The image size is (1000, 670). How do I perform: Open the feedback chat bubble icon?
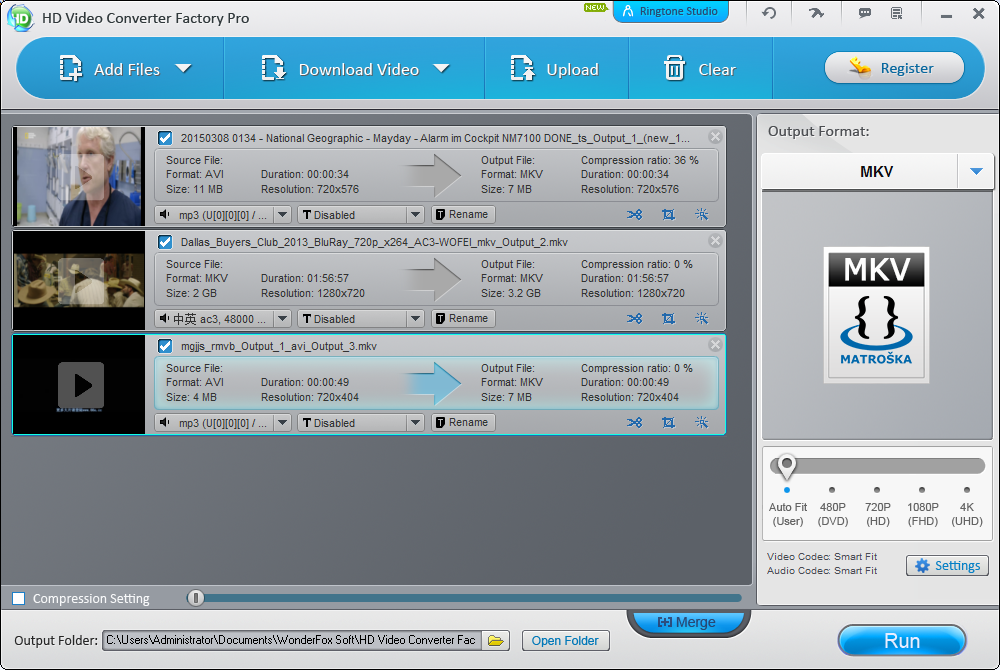pyautogui.click(x=865, y=13)
